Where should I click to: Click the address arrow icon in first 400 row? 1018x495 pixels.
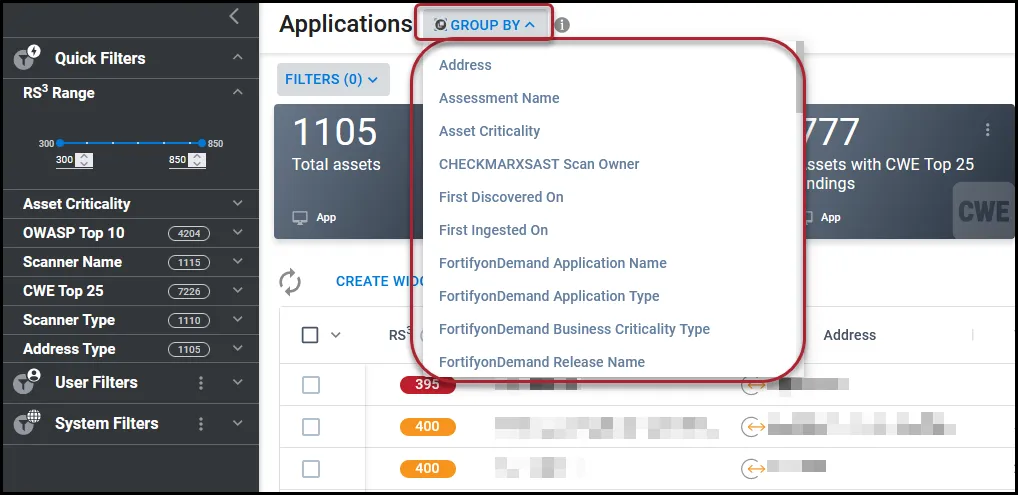[752, 427]
